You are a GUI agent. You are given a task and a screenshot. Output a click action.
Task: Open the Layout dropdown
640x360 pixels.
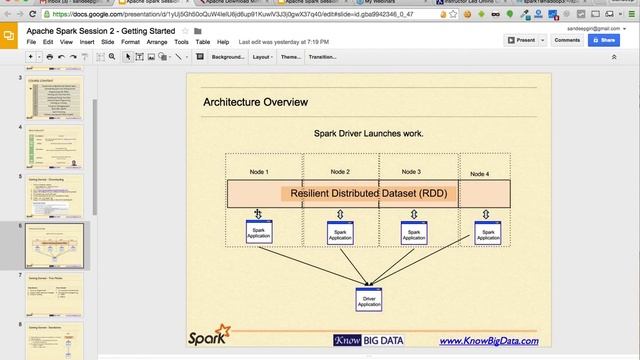click(x=262, y=57)
